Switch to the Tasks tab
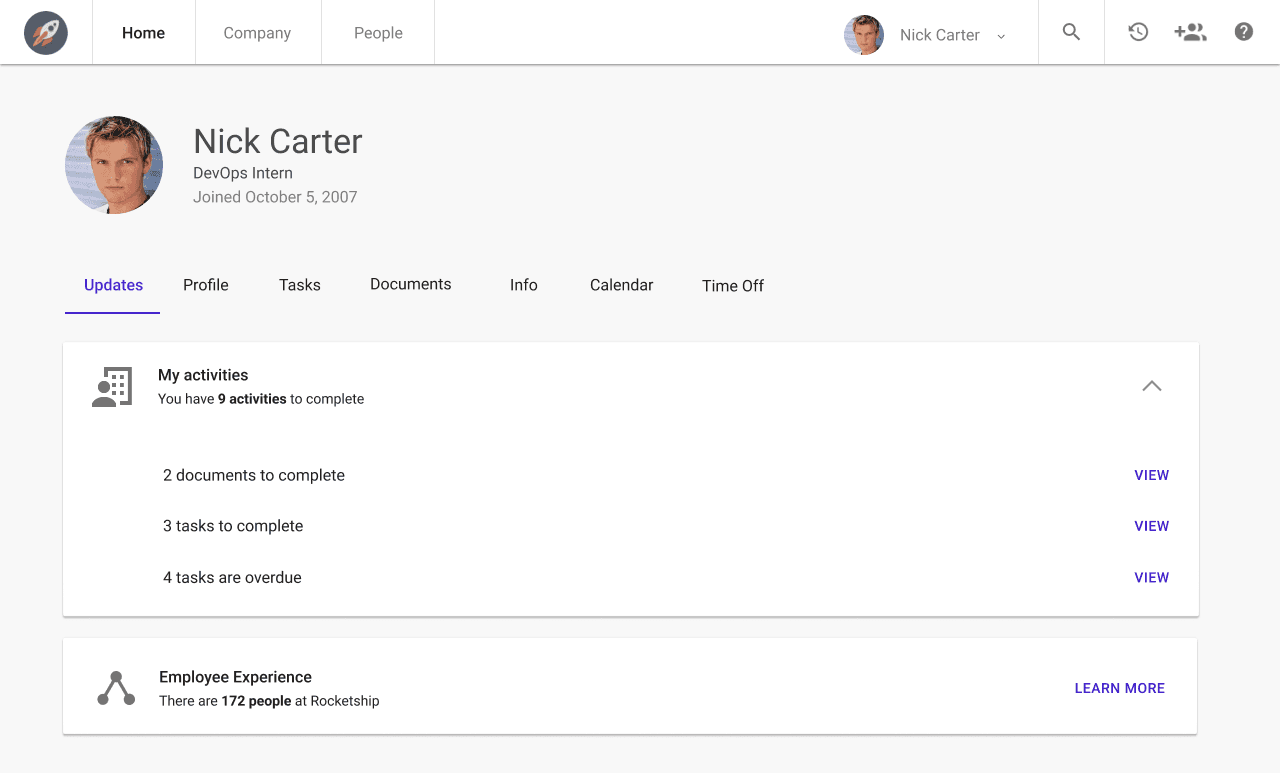Screen dimensions: 1280x773 tap(300, 285)
